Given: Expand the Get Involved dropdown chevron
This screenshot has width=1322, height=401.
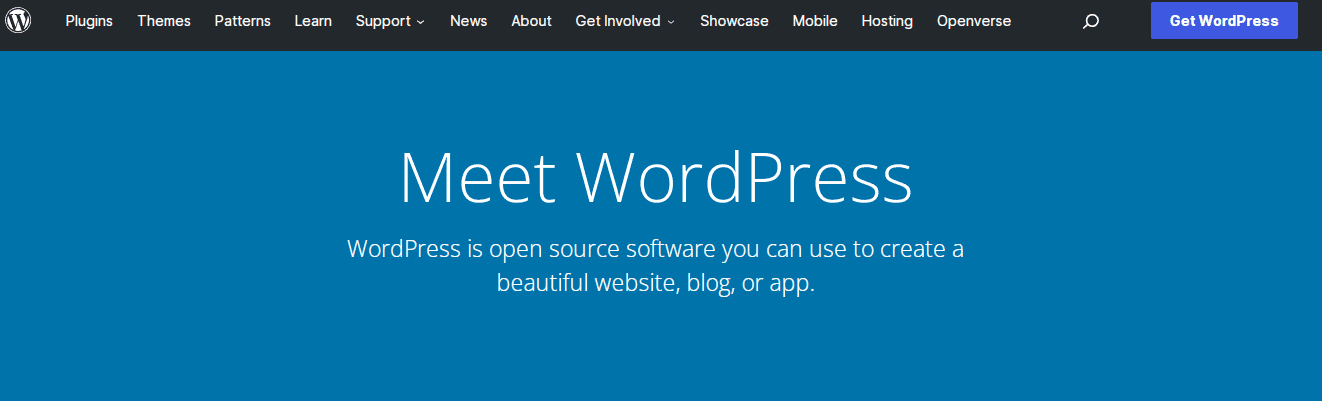Looking at the screenshot, I should pos(670,22).
